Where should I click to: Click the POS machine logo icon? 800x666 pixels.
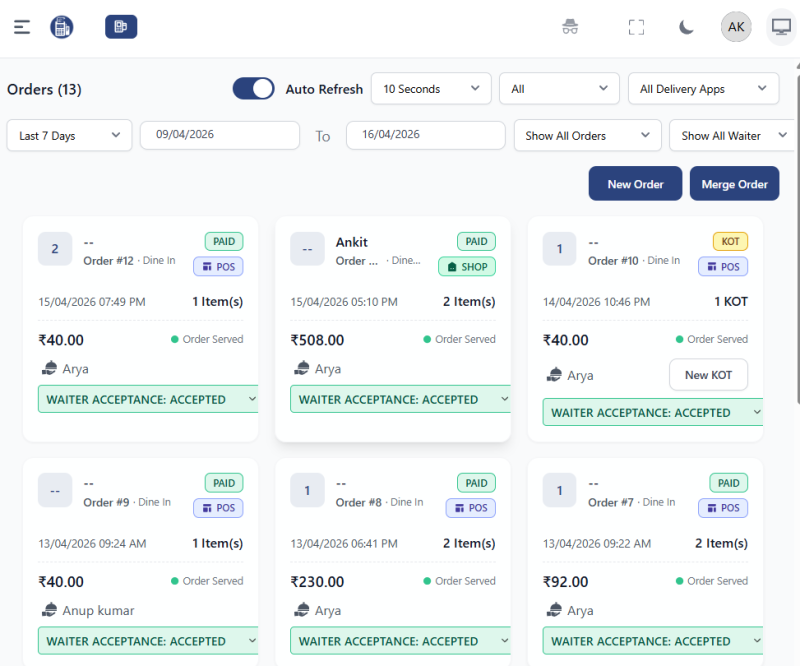pyautogui.click(x=62, y=27)
